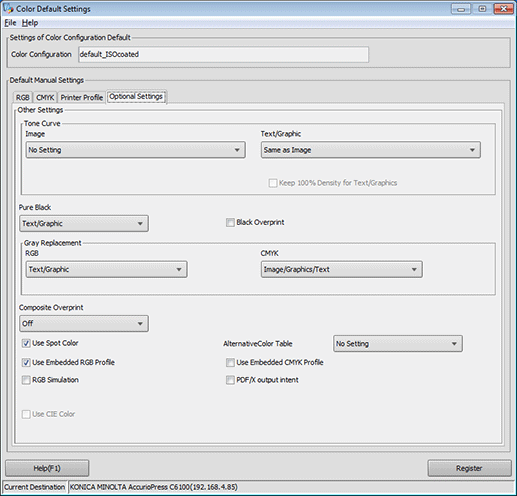Enable the RGB Simulation checkbox
Image resolution: width=517 pixels, height=496 pixels.
click(x=26, y=380)
